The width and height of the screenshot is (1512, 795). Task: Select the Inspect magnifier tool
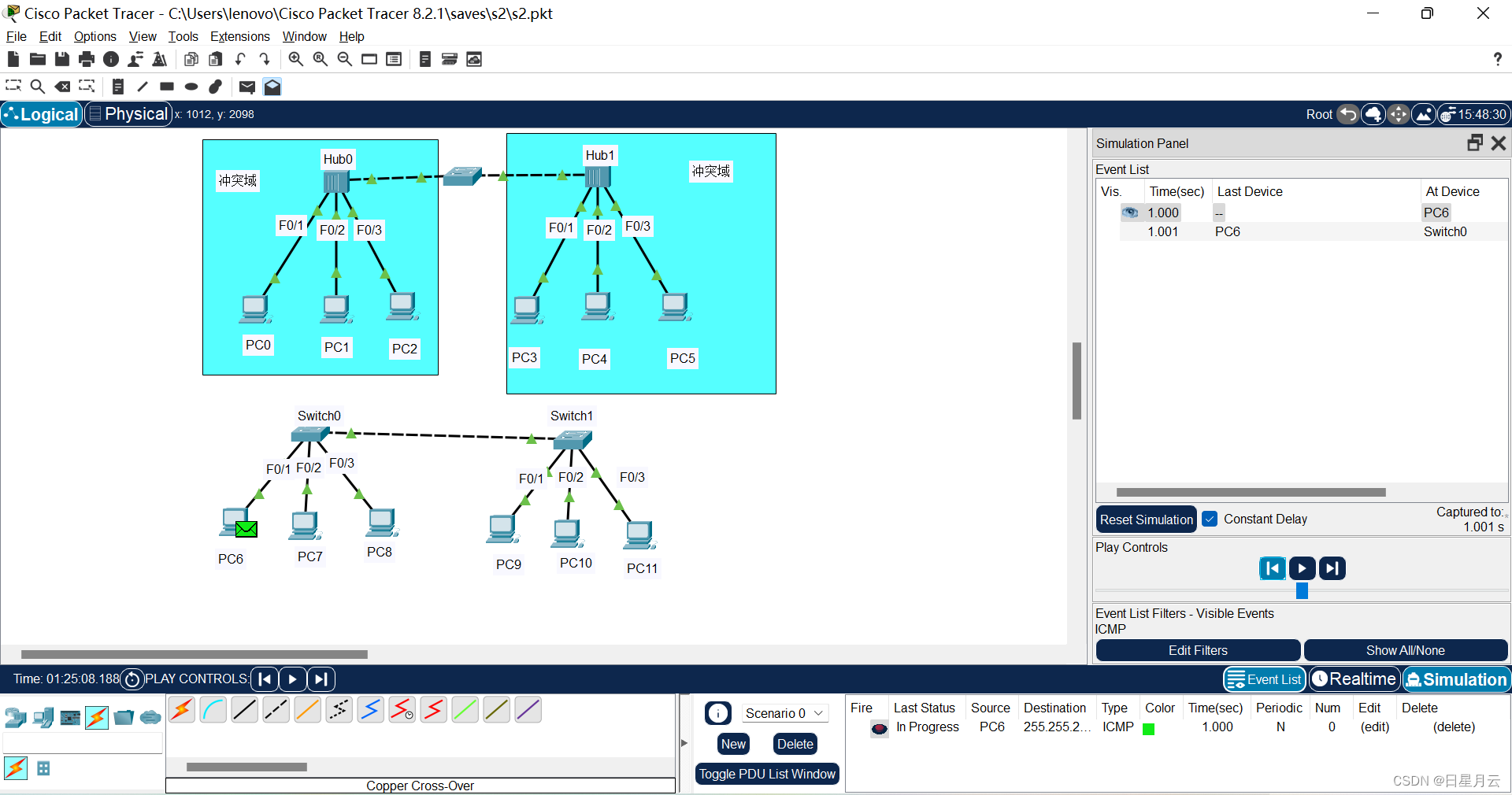[37, 87]
